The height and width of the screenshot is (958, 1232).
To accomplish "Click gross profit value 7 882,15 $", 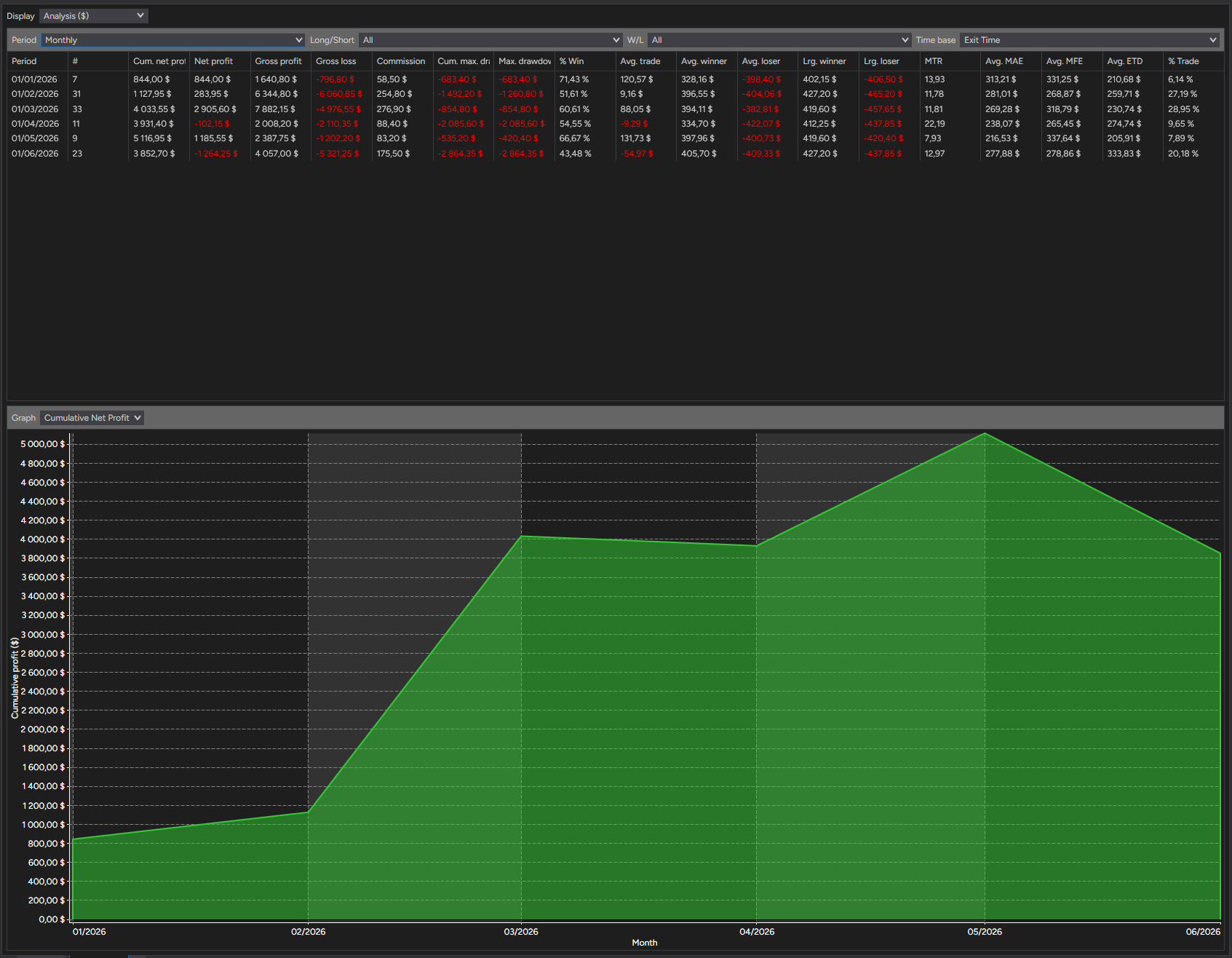I will pyautogui.click(x=275, y=109).
